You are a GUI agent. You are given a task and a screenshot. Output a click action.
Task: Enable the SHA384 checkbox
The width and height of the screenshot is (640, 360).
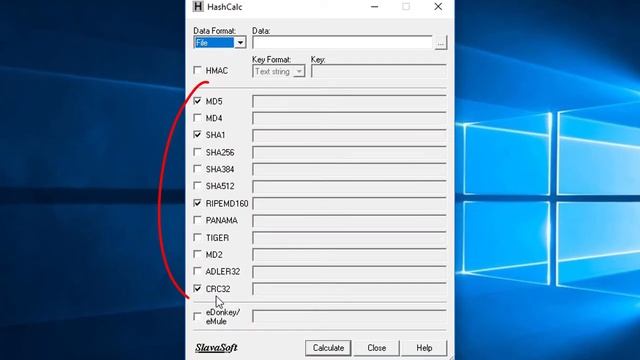point(198,169)
